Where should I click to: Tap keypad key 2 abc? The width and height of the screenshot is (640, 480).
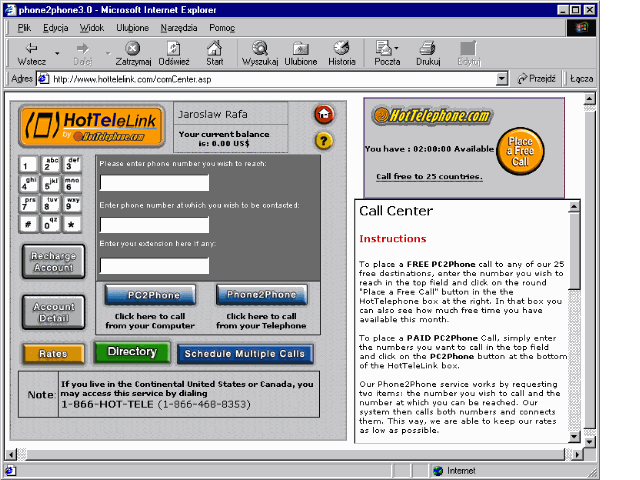tap(51, 164)
